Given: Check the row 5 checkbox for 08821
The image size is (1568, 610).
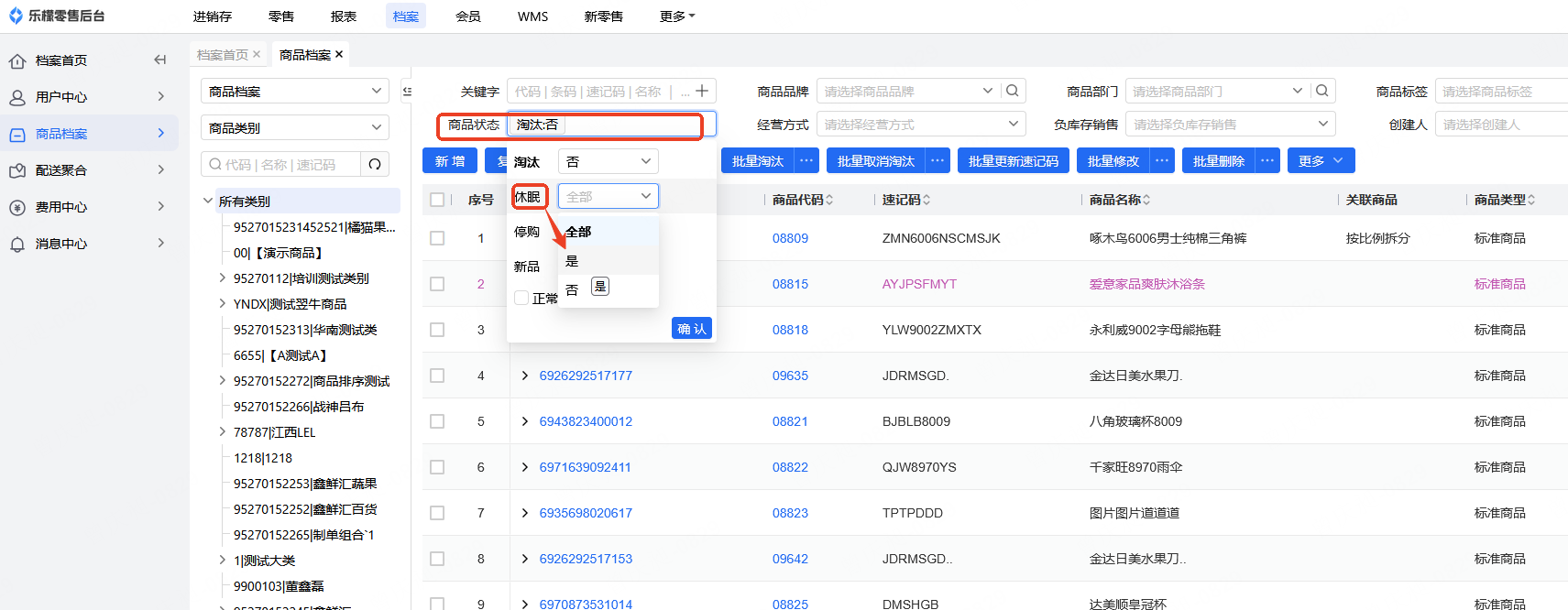Looking at the screenshot, I should point(437,421).
